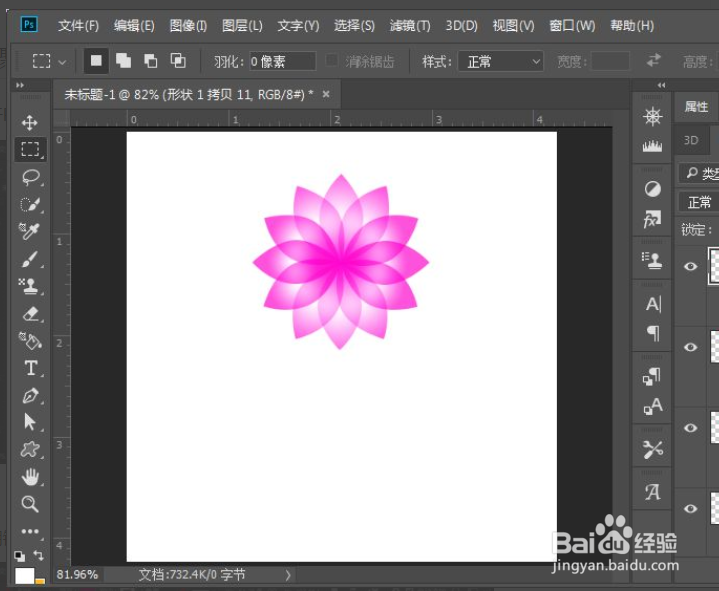Close the 未标题-1 document tab
The image size is (719, 591).
pos(326,94)
